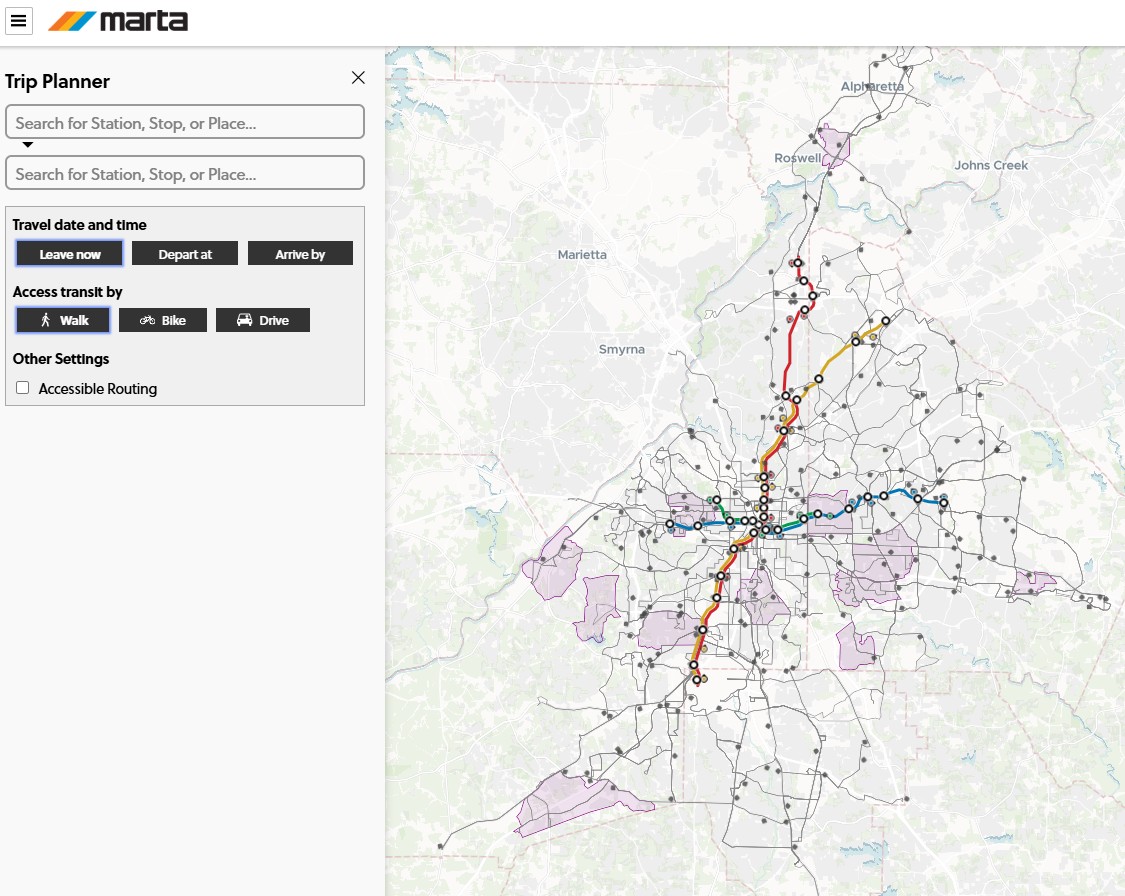Click the origin search field
Screen dimensions: 1125x896
[185, 123]
